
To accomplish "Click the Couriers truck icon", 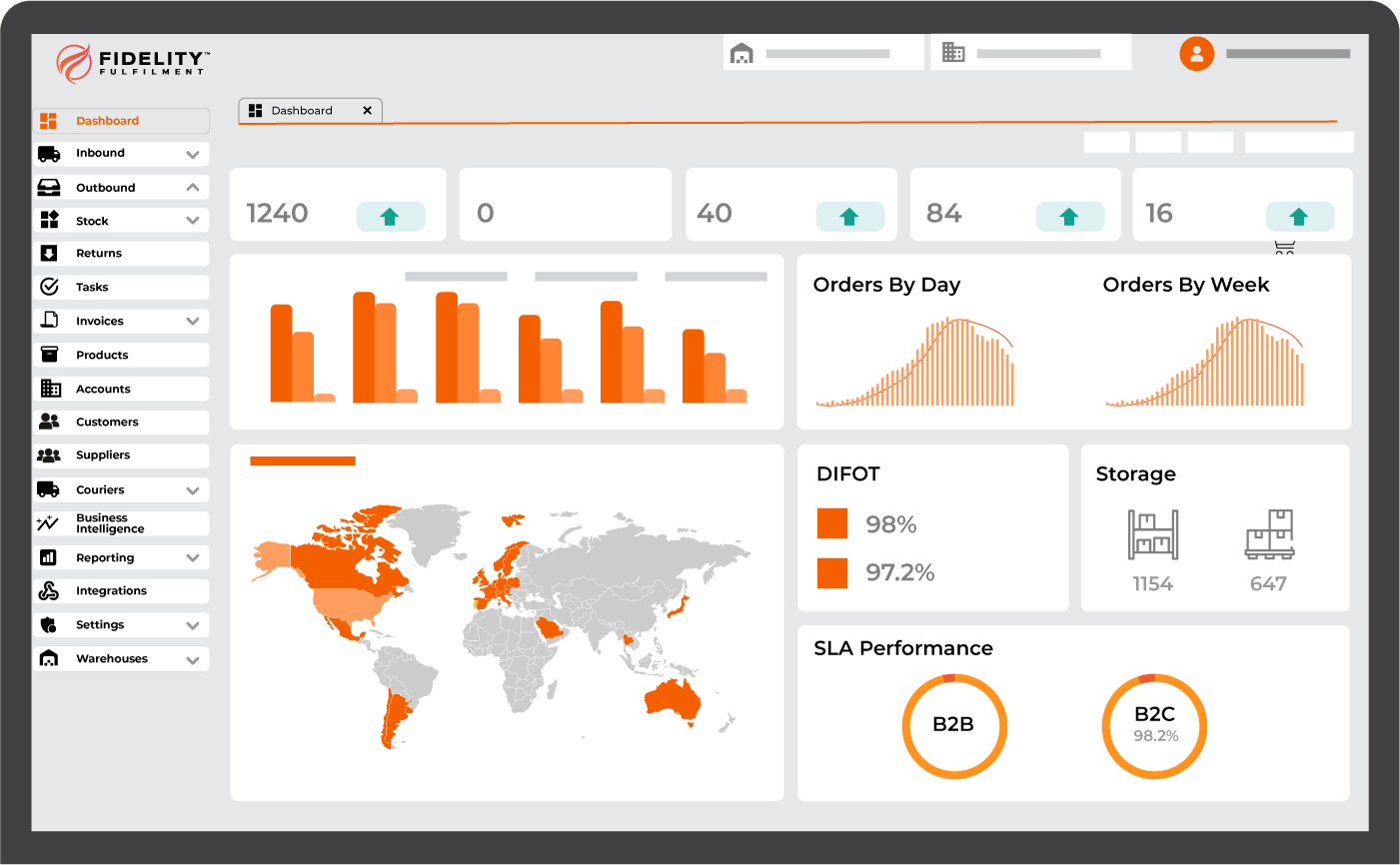I will pyautogui.click(x=49, y=489).
